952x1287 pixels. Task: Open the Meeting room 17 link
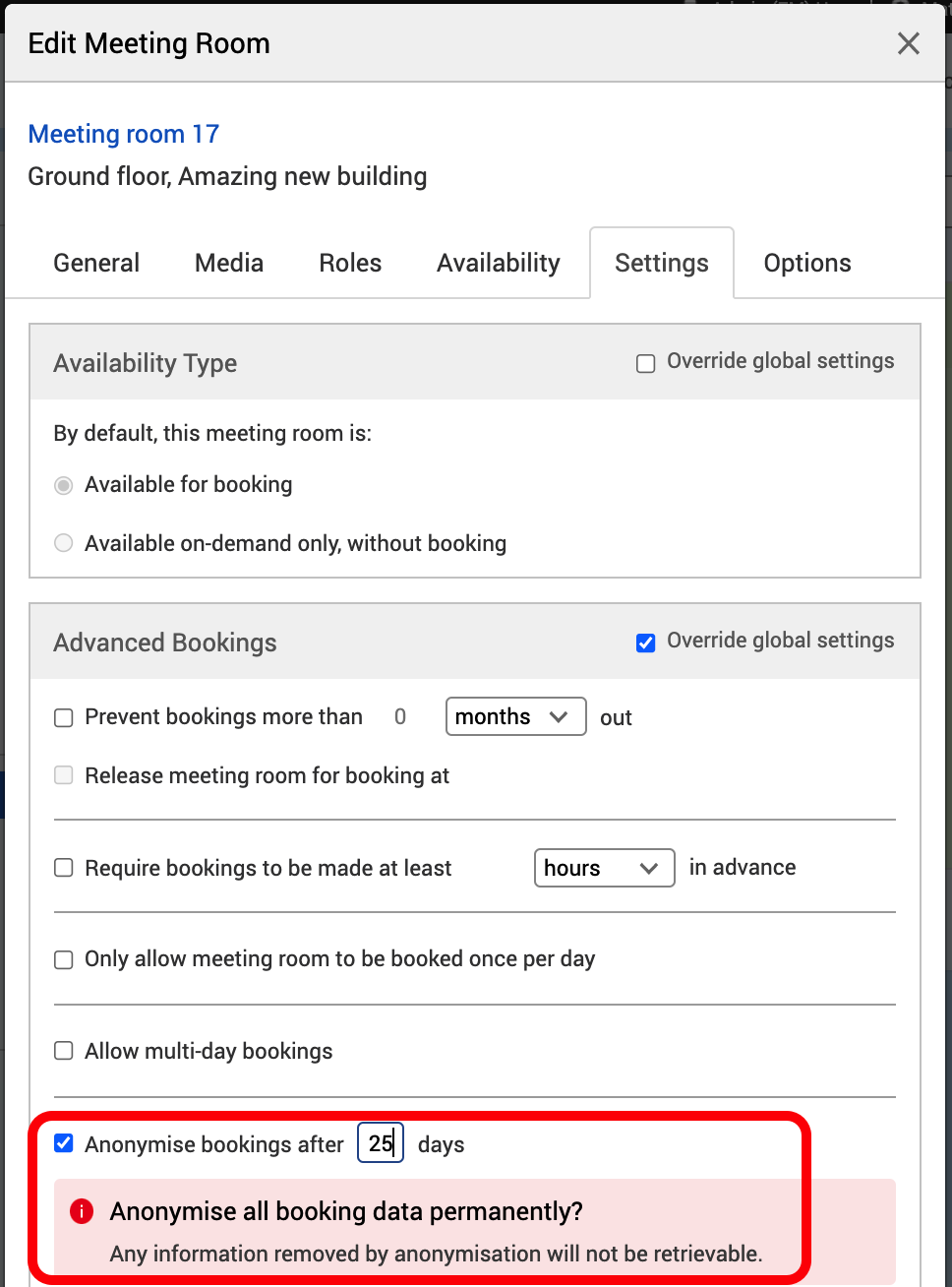(123, 134)
